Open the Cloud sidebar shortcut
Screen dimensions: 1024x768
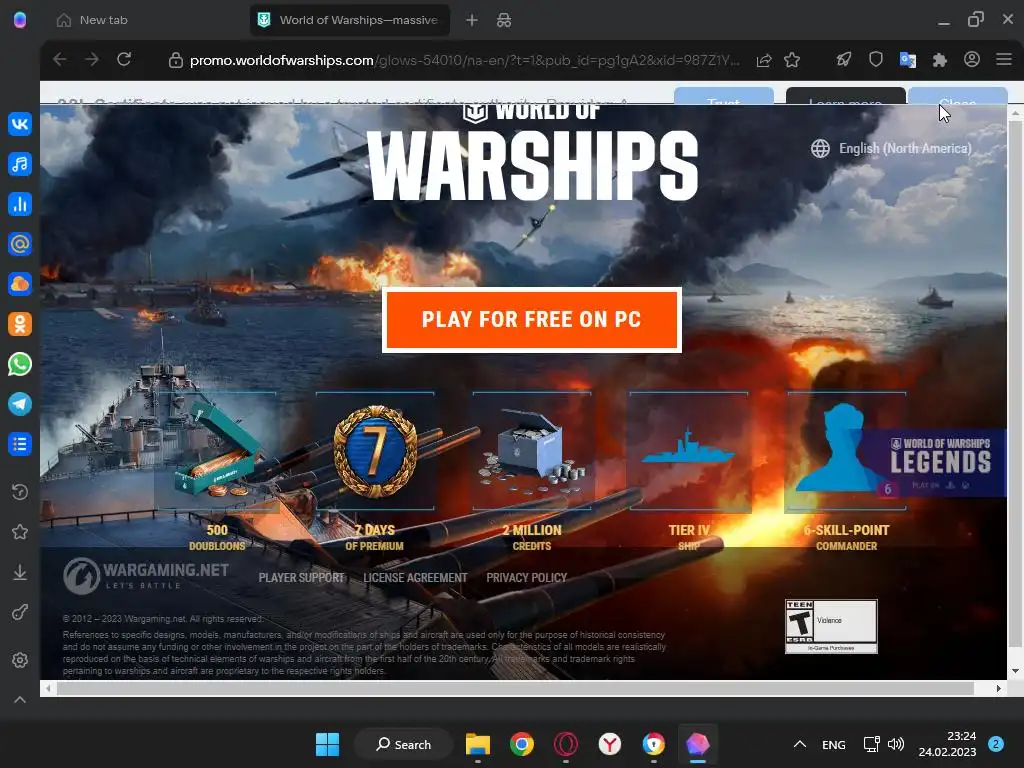(x=20, y=284)
